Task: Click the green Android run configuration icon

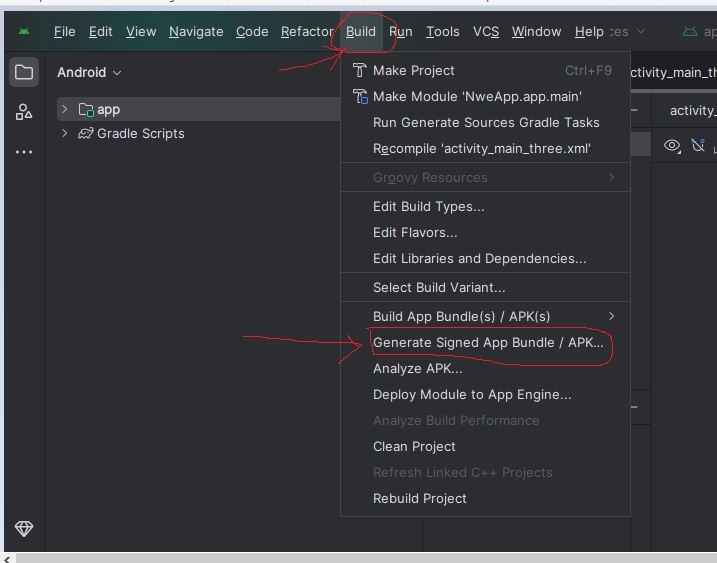Action: pos(689,32)
